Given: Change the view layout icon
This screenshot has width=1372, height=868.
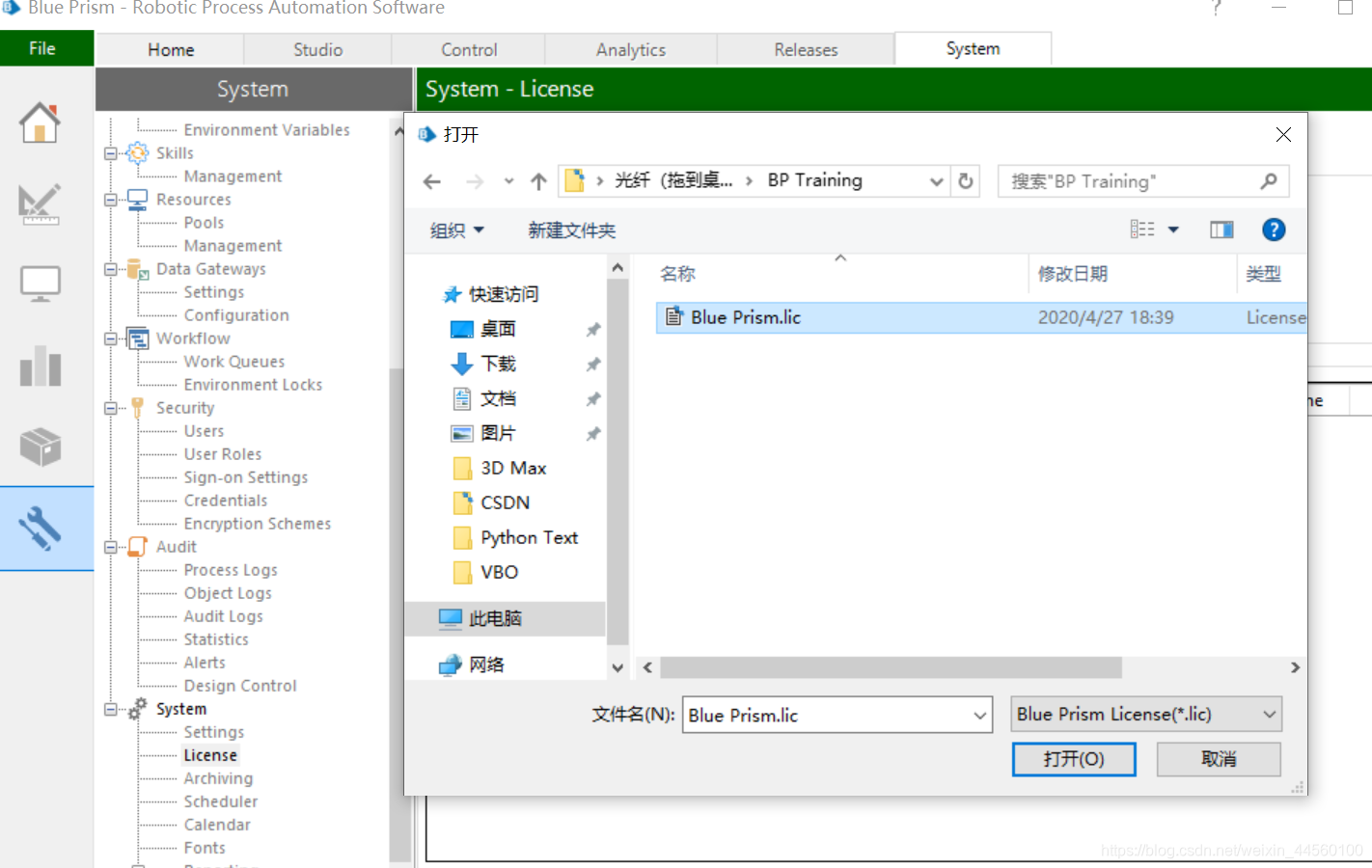Looking at the screenshot, I should pyautogui.click(x=1142, y=230).
